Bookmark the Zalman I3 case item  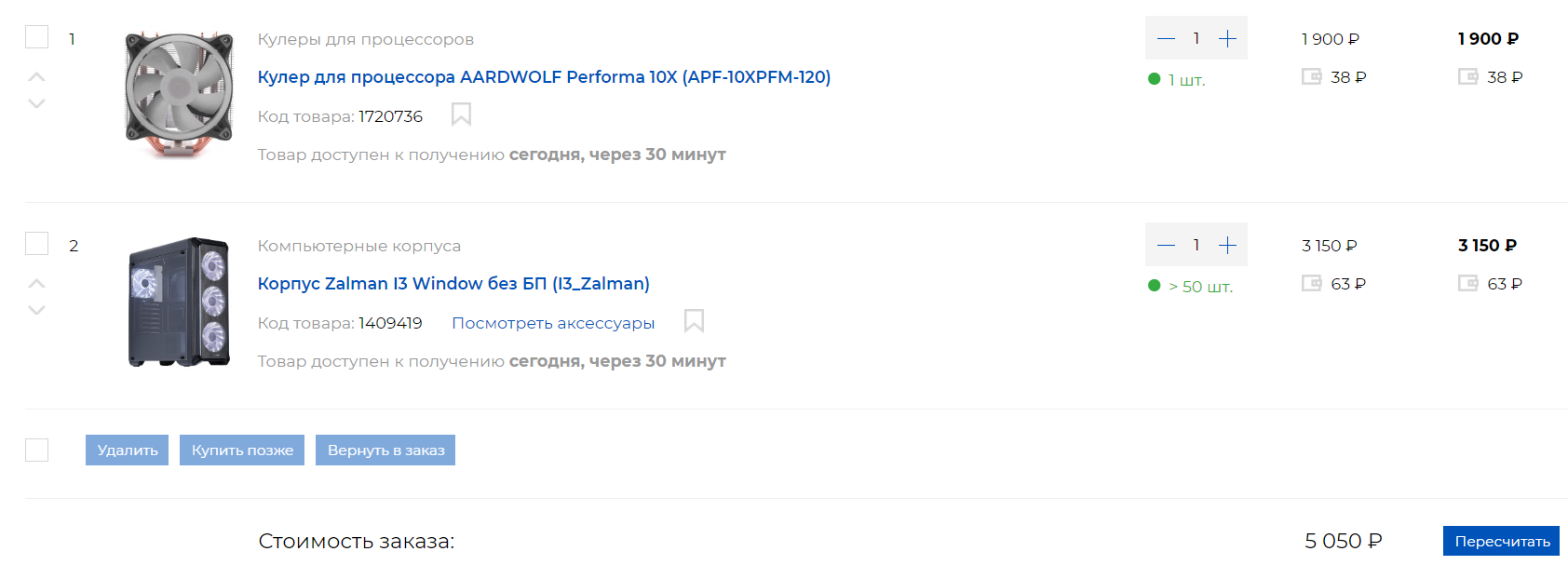click(x=694, y=321)
